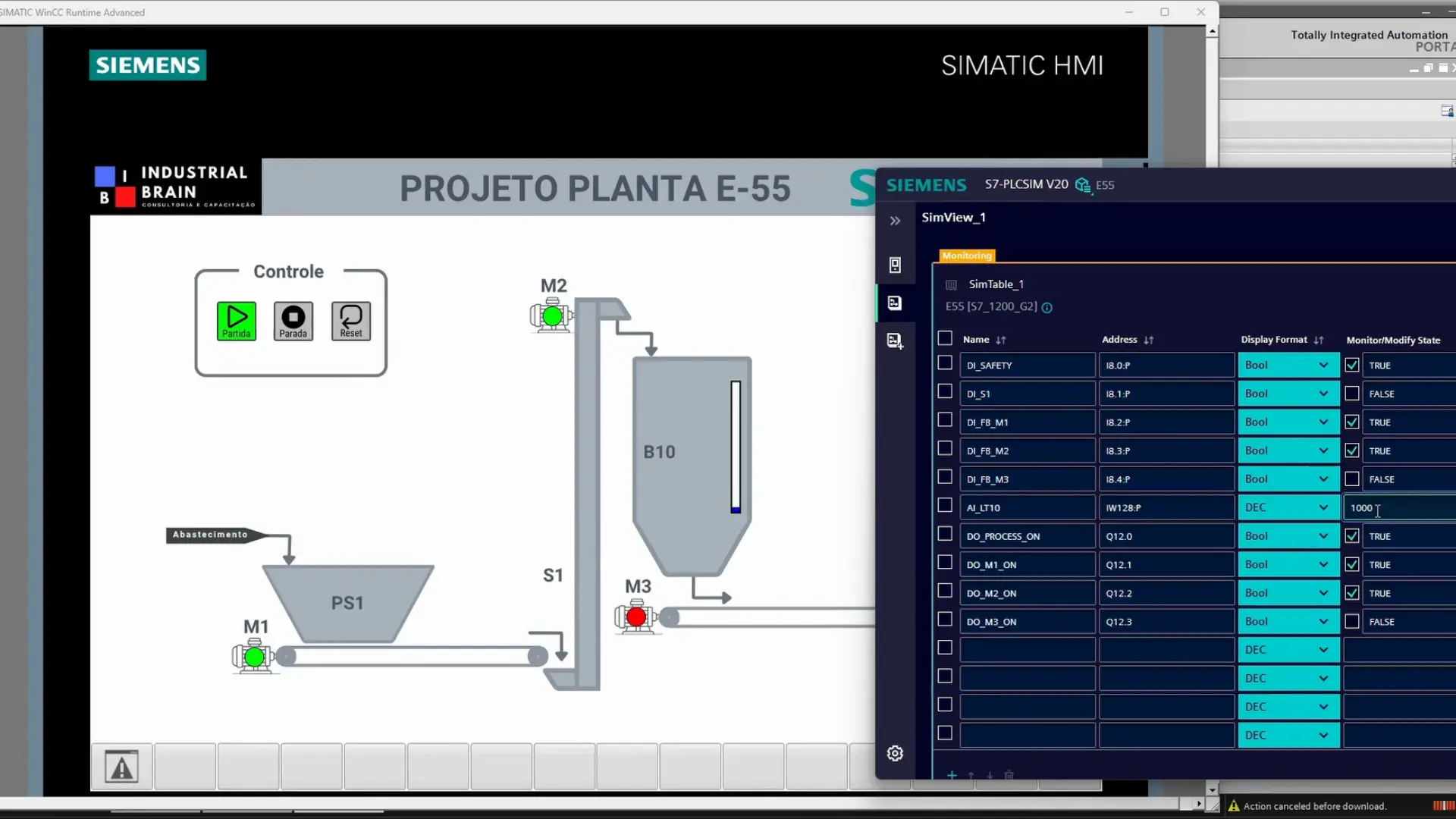Click the Abastecimento supply label
1456x819 pixels.
tap(216, 535)
